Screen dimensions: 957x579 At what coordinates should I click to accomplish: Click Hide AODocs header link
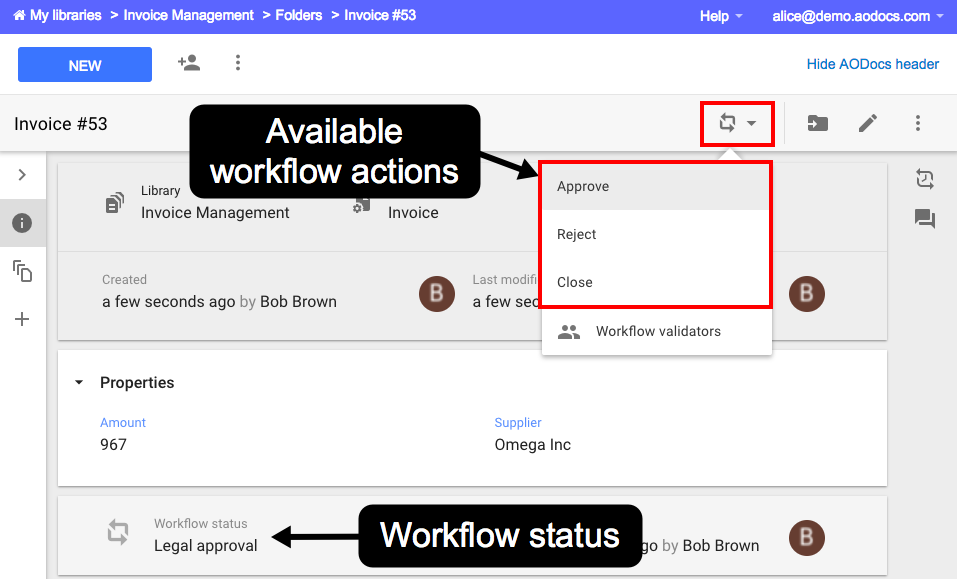(x=872, y=64)
